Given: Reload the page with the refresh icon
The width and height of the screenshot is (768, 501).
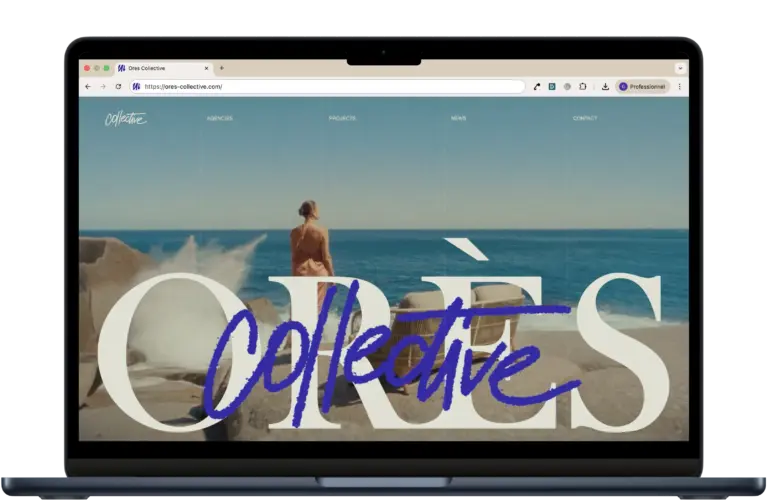Looking at the screenshot, I should click(x=118, y=87).
